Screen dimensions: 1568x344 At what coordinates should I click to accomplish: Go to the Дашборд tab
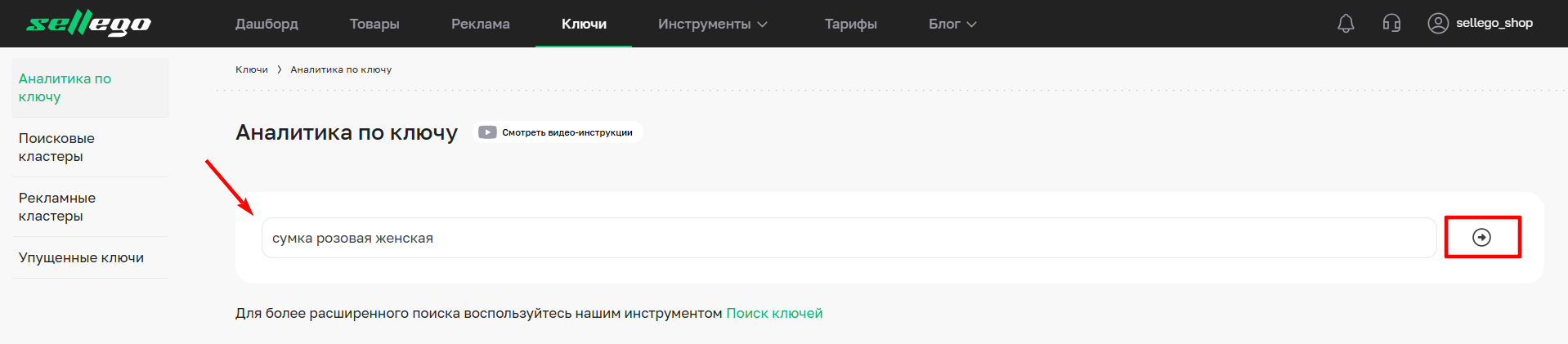pyautogui.click(x=267, y=24)
